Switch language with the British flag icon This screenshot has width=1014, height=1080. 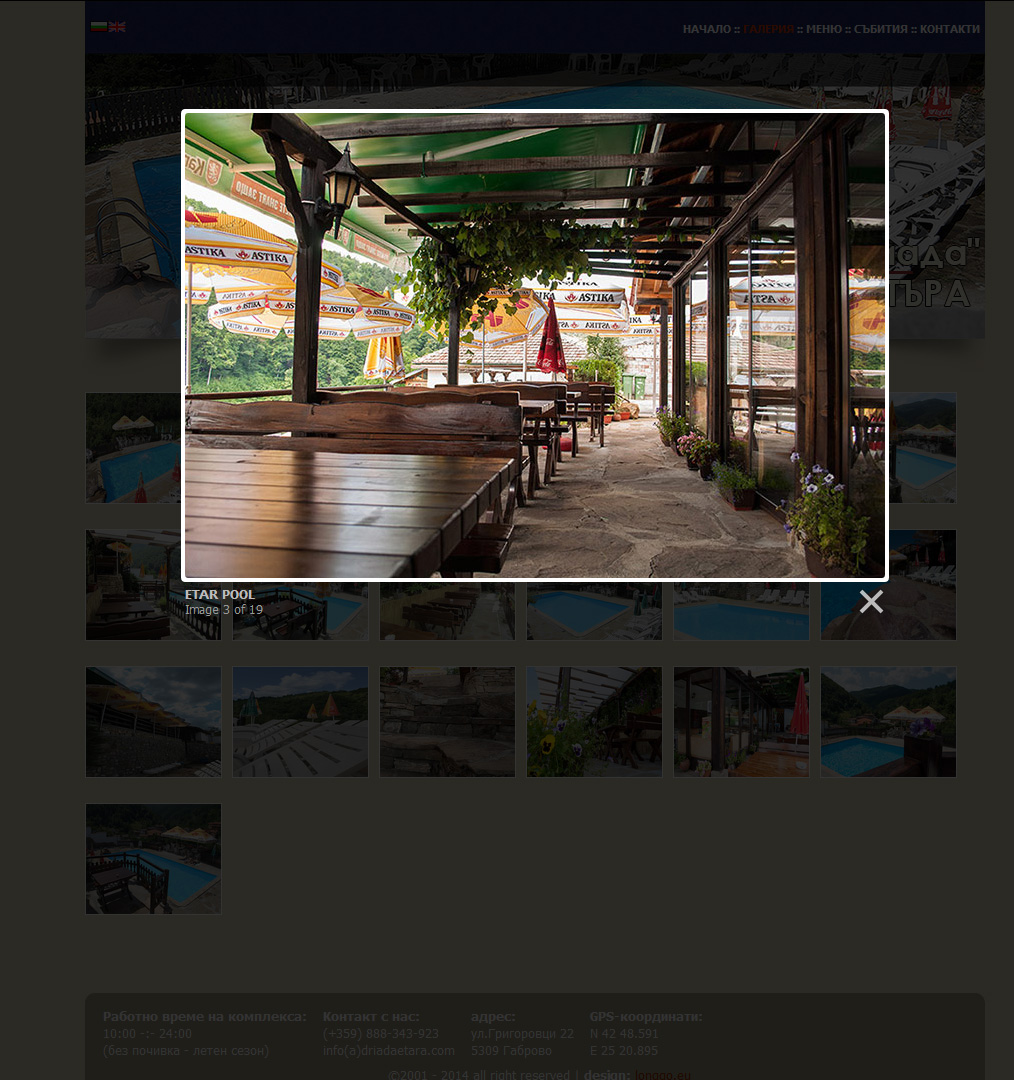pyautogui.click(x=117, y=27)
